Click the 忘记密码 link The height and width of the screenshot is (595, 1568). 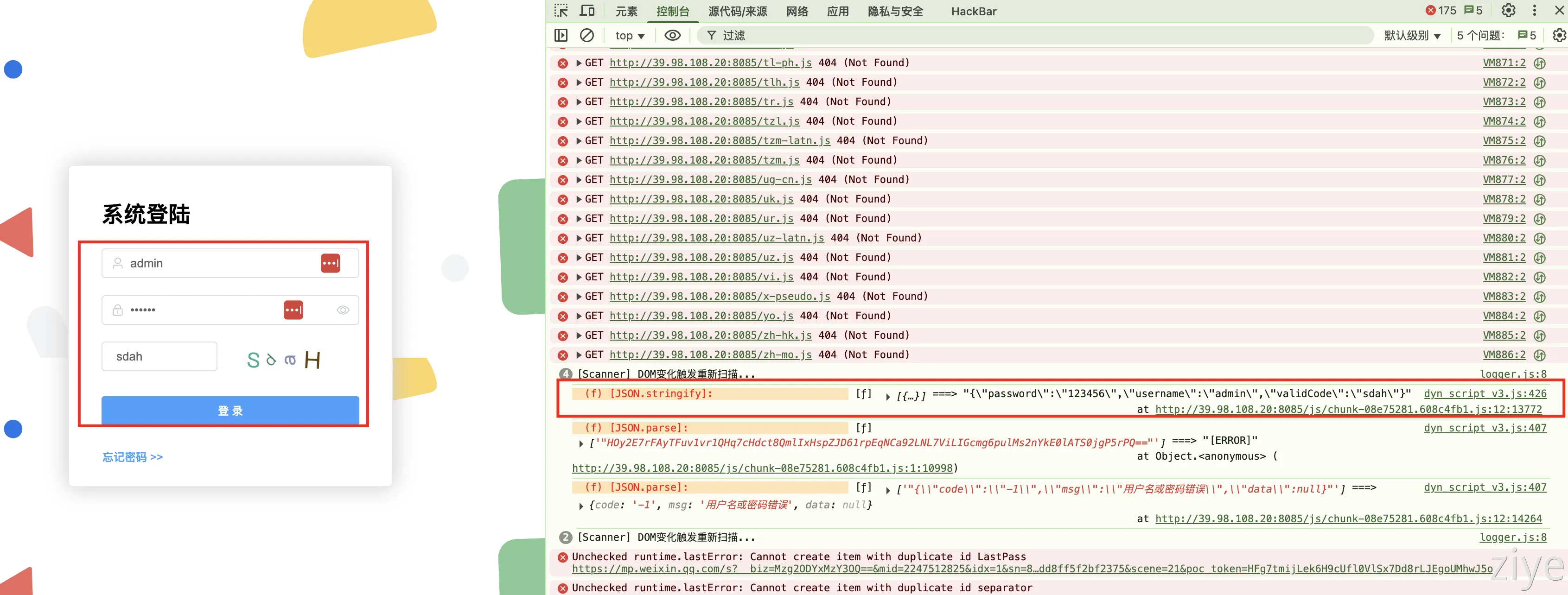coord(132,457)
